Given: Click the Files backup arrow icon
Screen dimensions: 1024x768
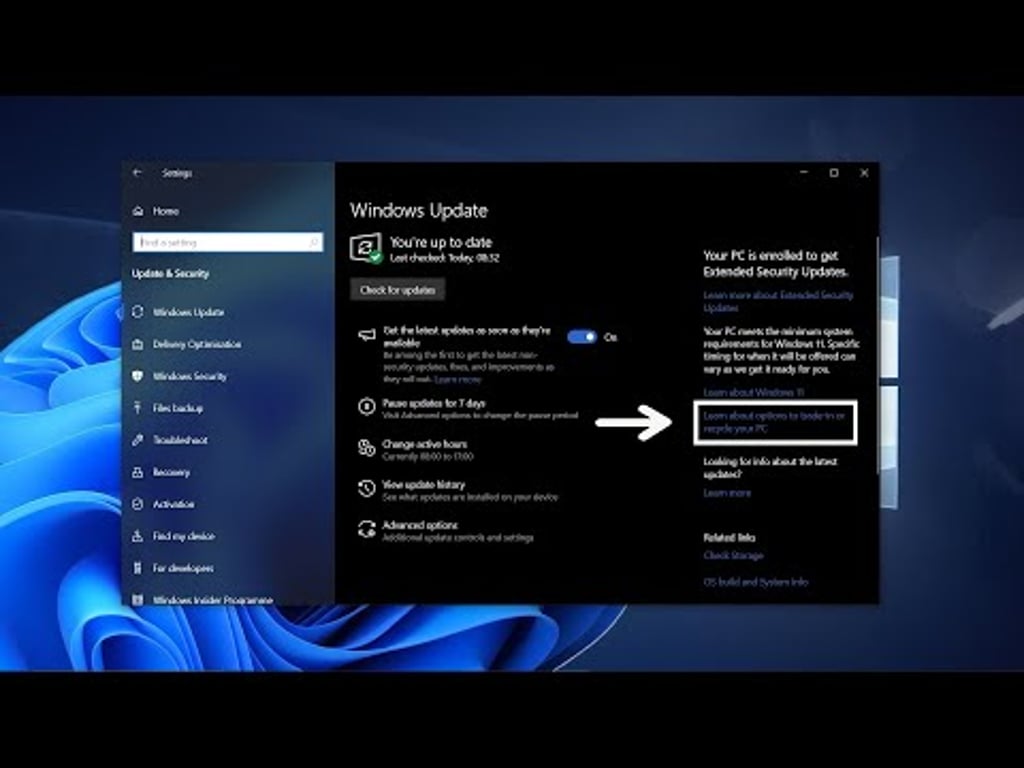Looking at the screenshot, I should tap(138, 408).
